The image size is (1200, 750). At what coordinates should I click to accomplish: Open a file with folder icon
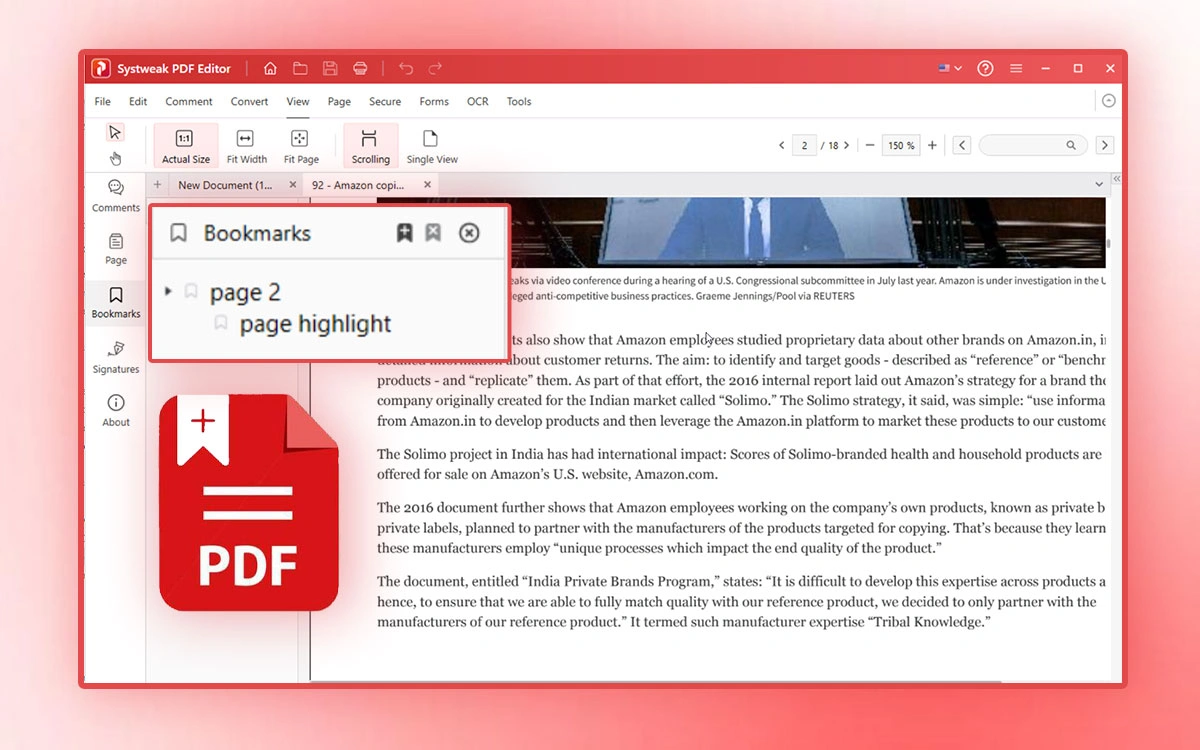coord(300,68)
